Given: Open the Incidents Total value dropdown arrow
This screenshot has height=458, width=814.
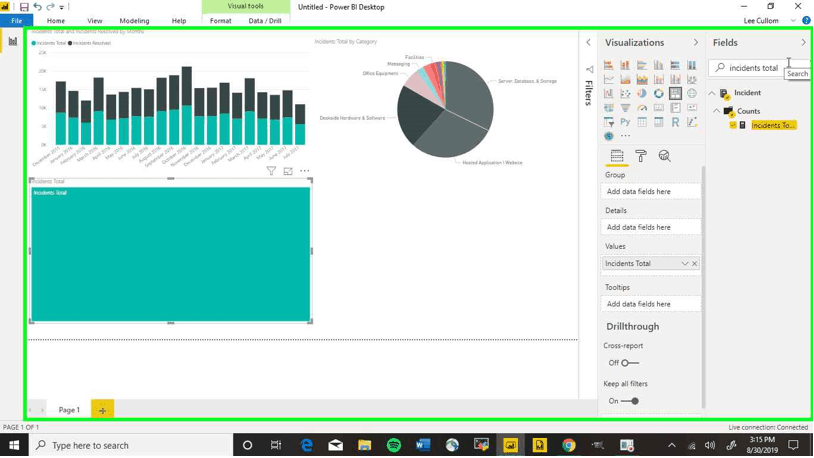Looking at the screenshot, I should pos(685,264).
